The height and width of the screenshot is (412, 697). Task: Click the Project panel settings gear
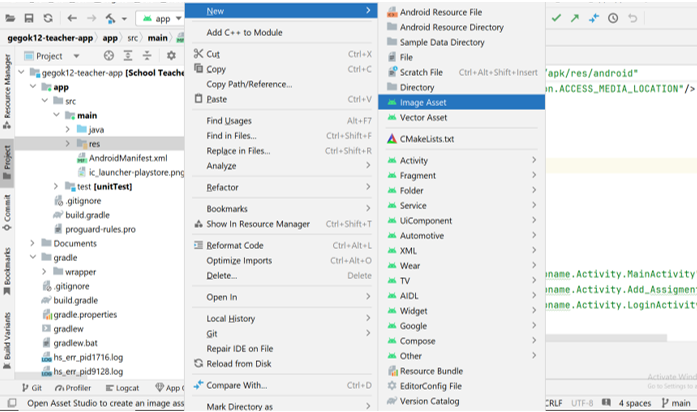(171, 56)
